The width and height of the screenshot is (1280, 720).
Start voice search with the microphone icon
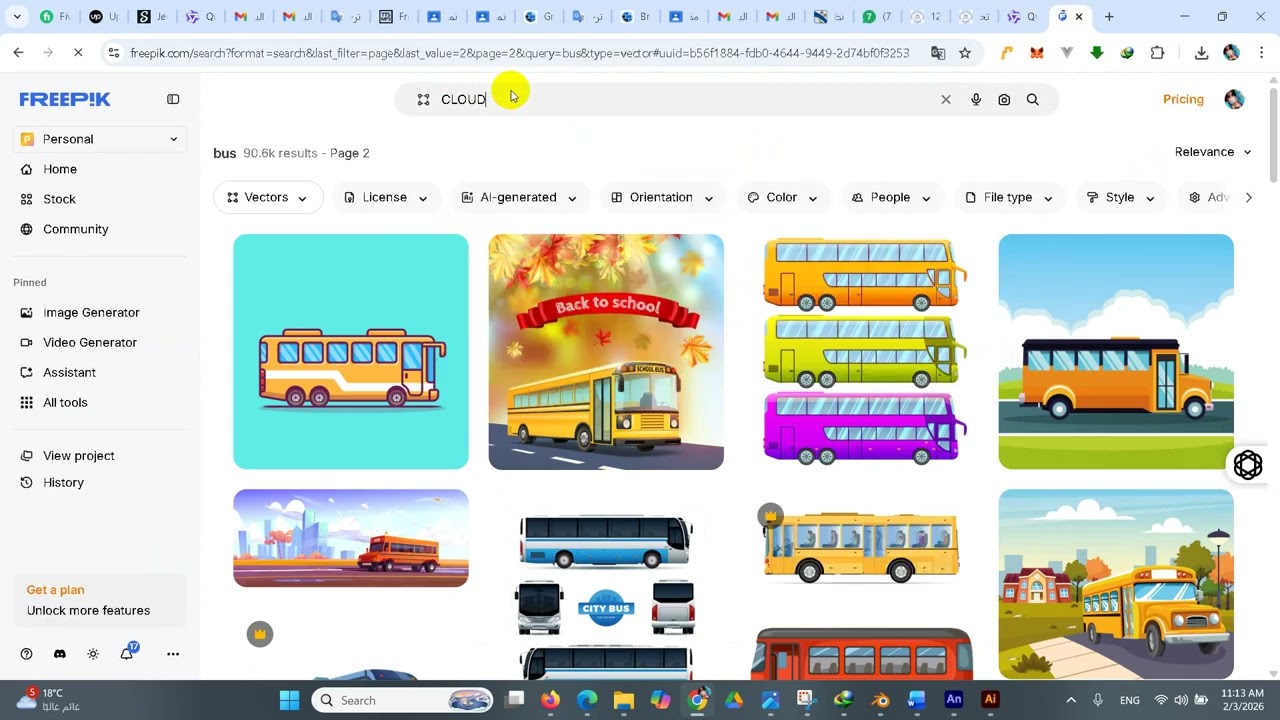point(976,99)
